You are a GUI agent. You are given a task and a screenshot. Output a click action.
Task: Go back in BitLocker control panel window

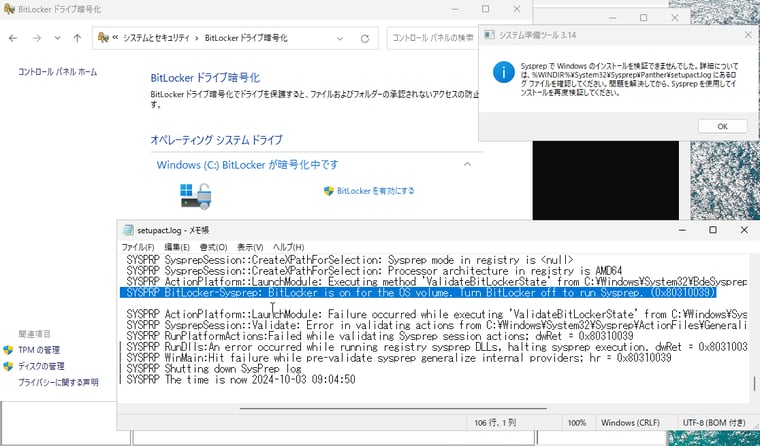13,38
